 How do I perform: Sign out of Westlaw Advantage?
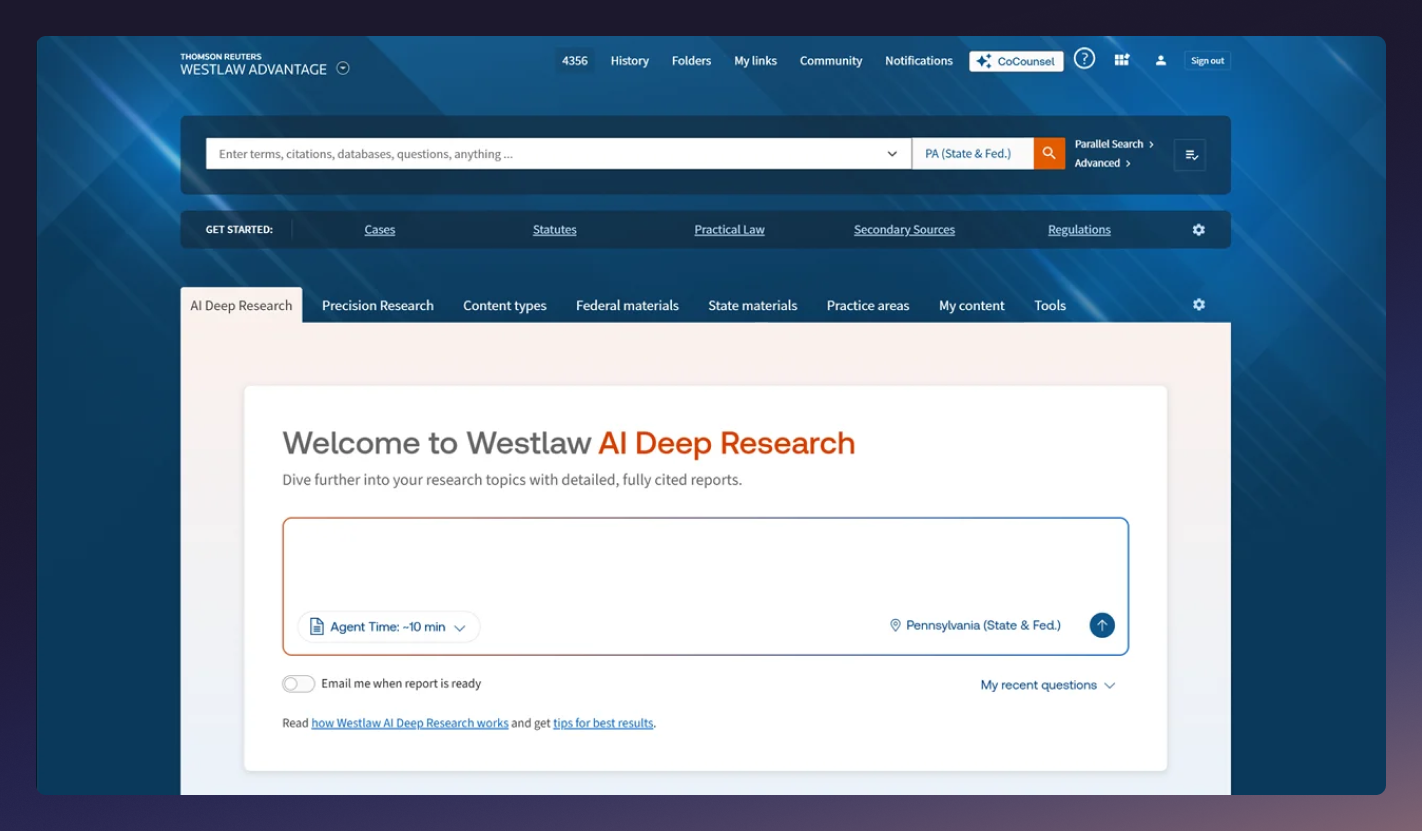coord(1207,60)
